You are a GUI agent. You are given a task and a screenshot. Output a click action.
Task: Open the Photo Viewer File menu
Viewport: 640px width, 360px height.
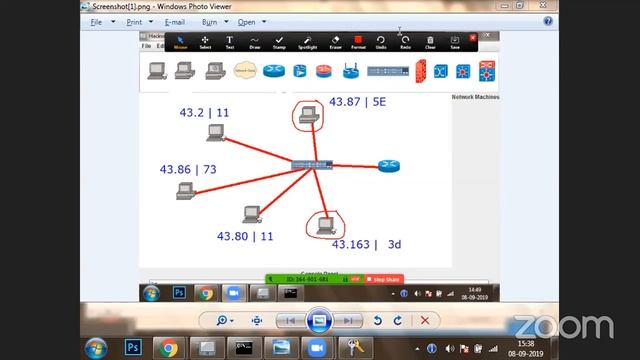[x=96, y=22]
